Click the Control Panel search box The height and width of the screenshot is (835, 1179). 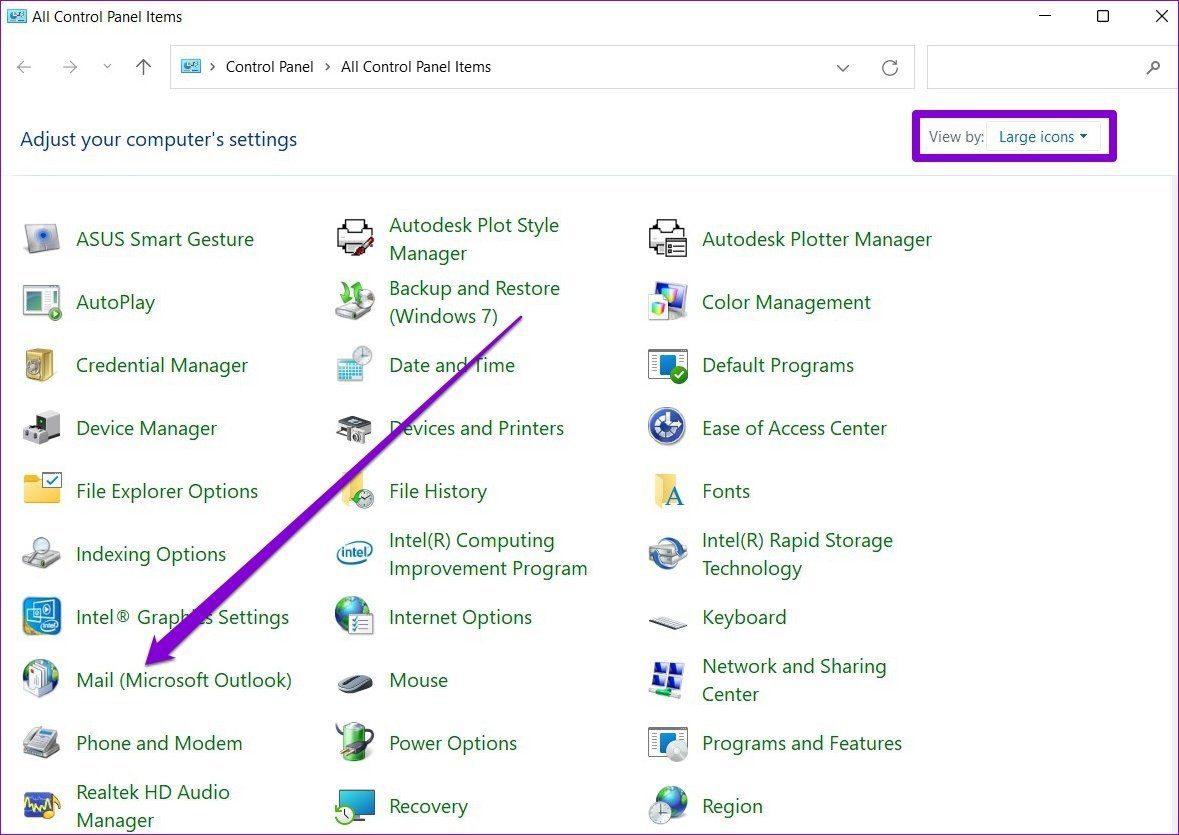coord(1051,67)
